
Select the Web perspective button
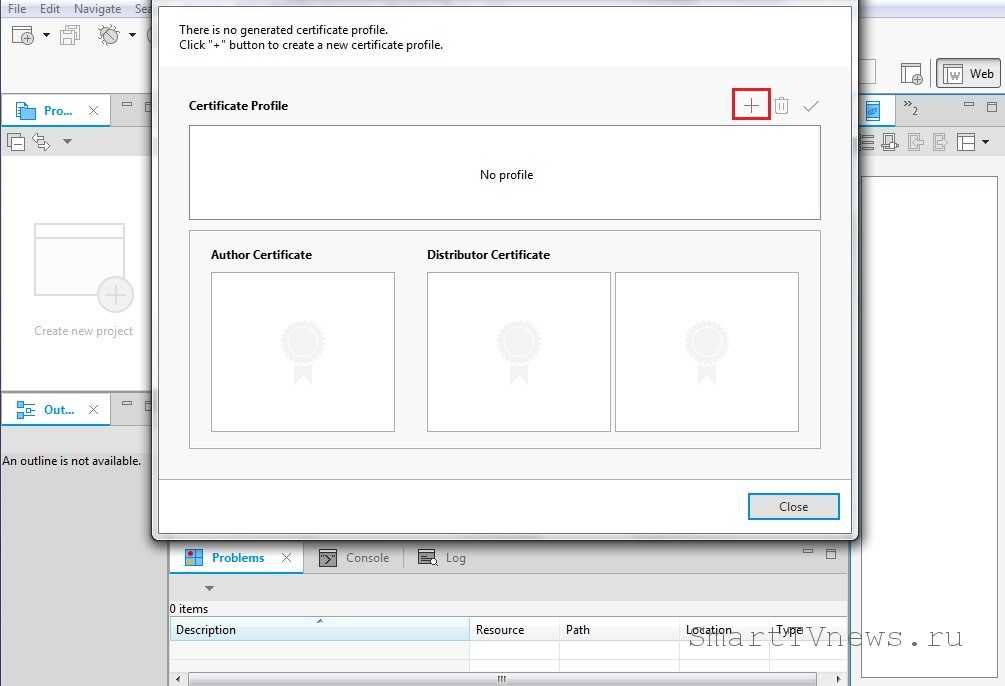969,74
